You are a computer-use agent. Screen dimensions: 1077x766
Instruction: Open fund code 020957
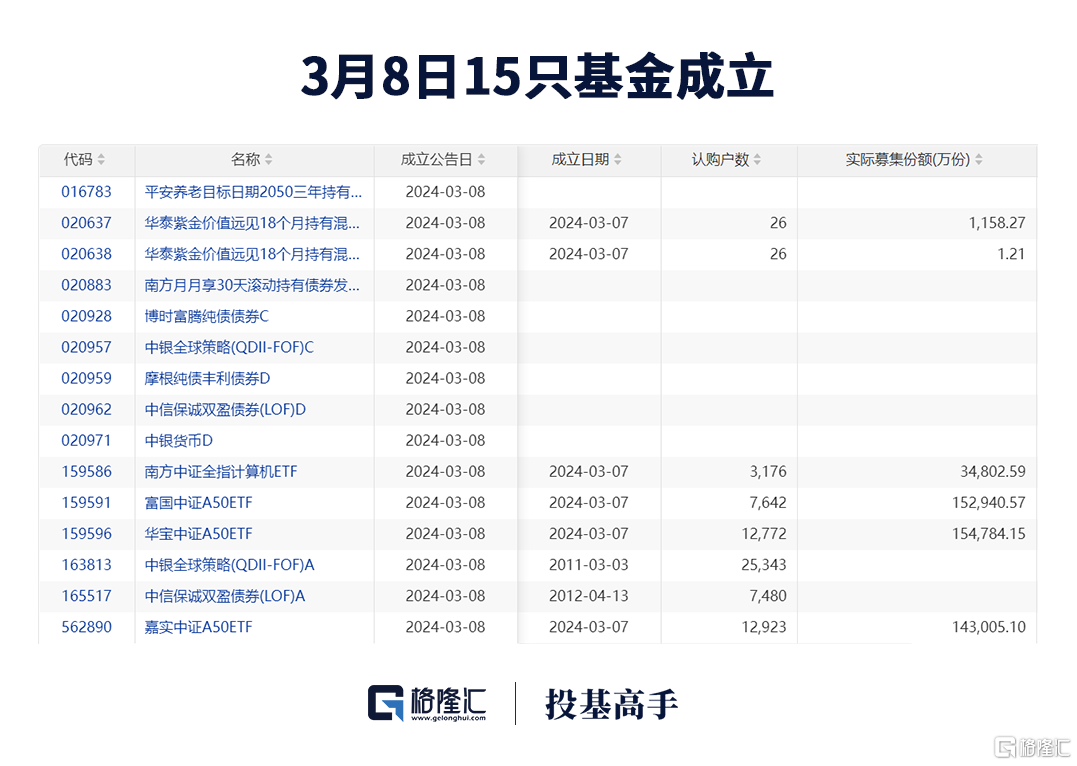click(87, 347)
